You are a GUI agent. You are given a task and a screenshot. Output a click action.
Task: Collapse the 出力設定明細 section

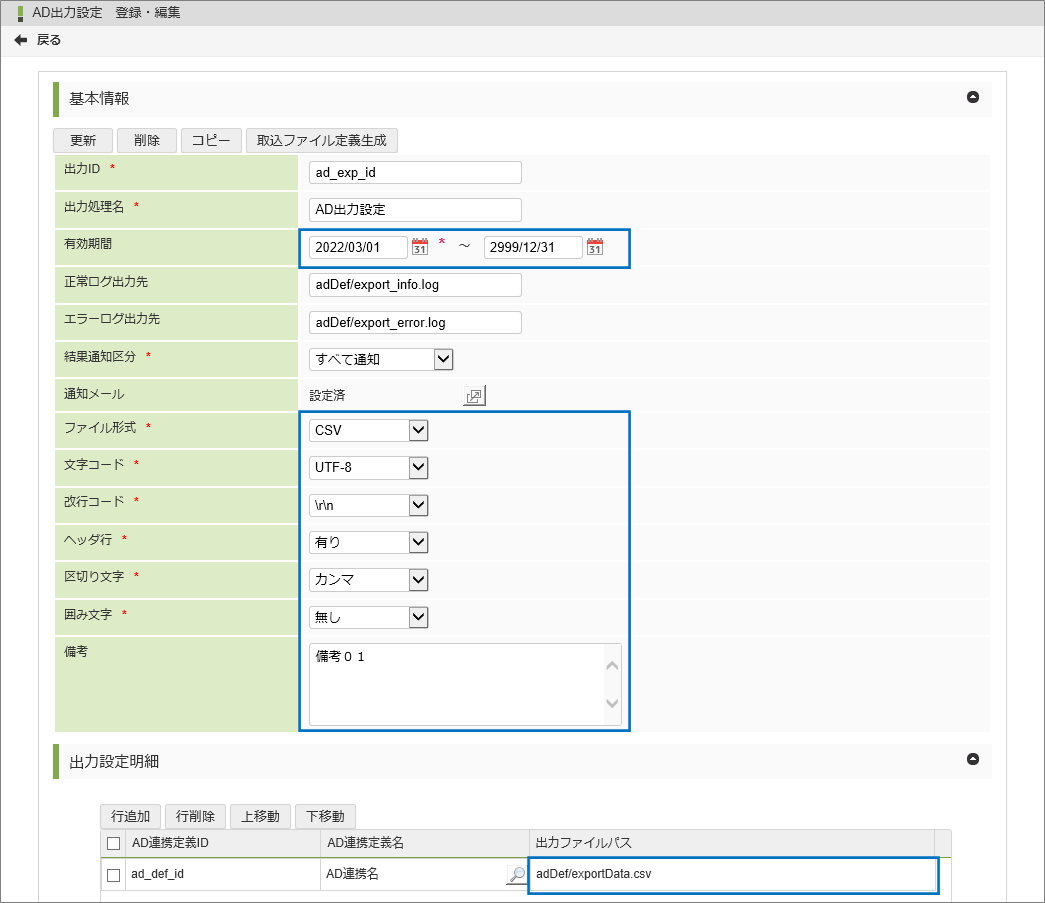pyautogui.click(x=972, y=759)
